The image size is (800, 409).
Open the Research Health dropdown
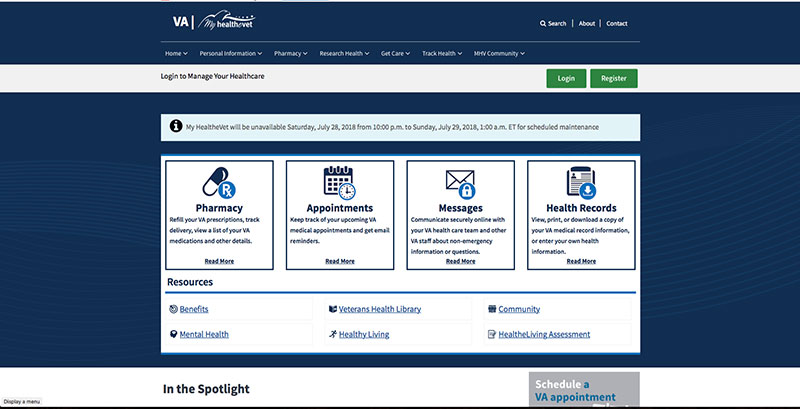coord(344,54)
